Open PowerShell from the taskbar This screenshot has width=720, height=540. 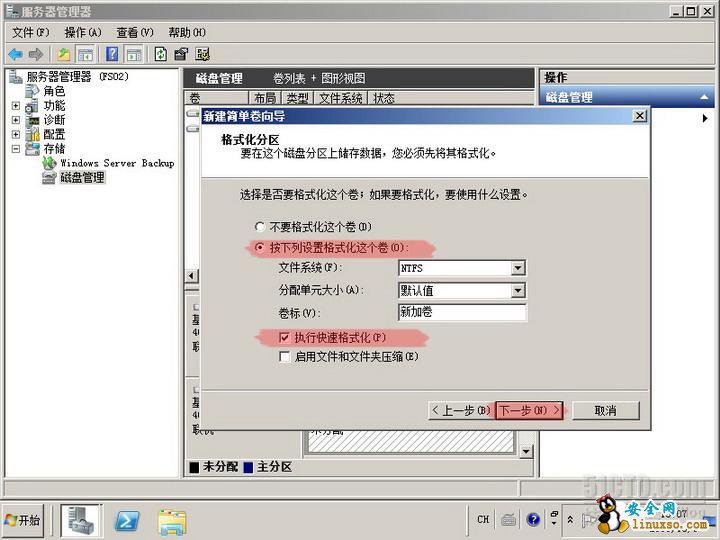click(x=127, y=520)
